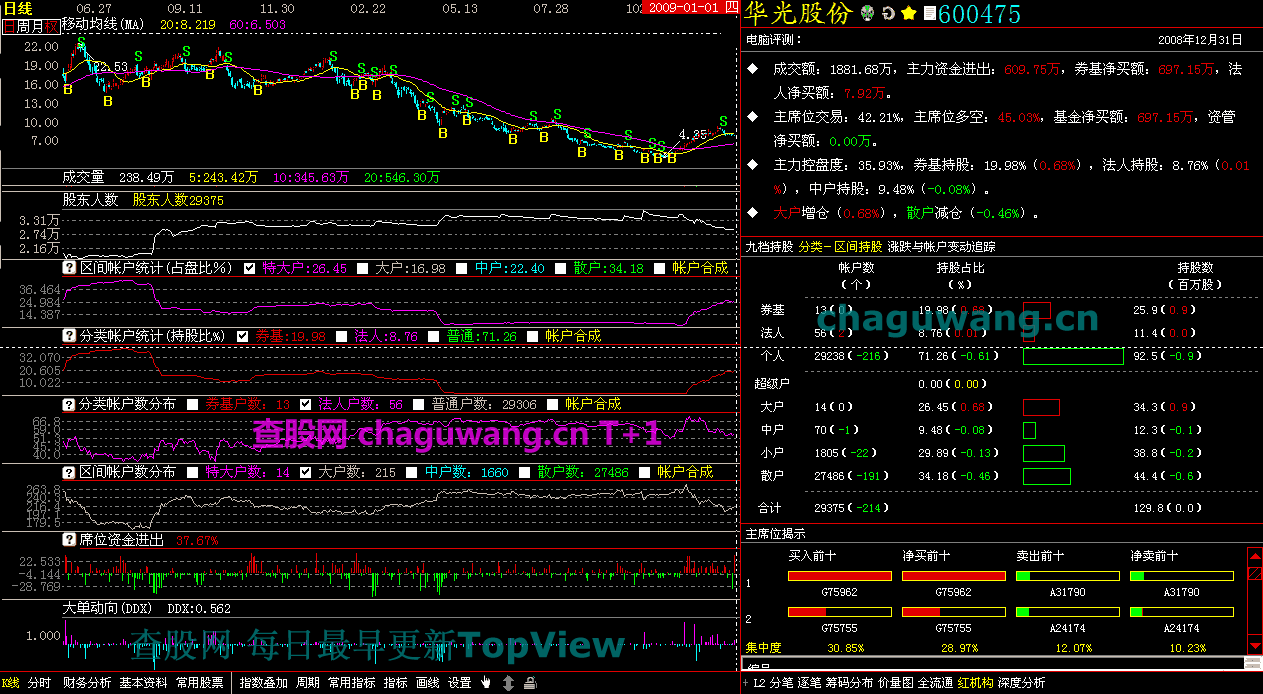Expand the plus sign before L2 tab
This screenshot has height=694, width=1263.
[745, 683]
